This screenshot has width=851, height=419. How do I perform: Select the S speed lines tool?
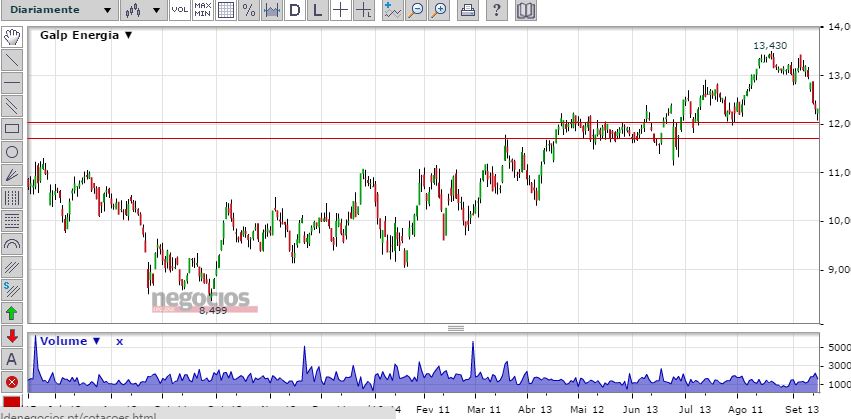point(12,289)
